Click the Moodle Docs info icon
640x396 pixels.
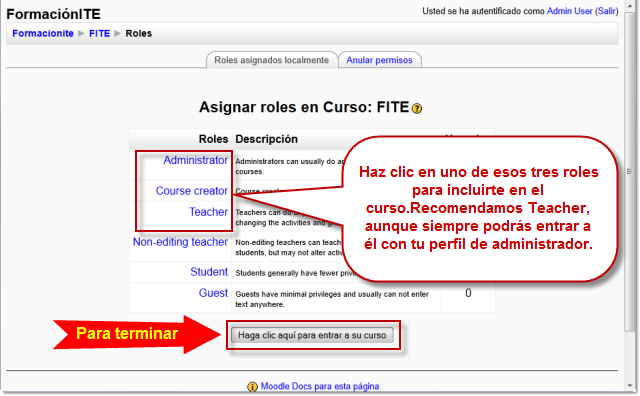click(x=252, y=387)
